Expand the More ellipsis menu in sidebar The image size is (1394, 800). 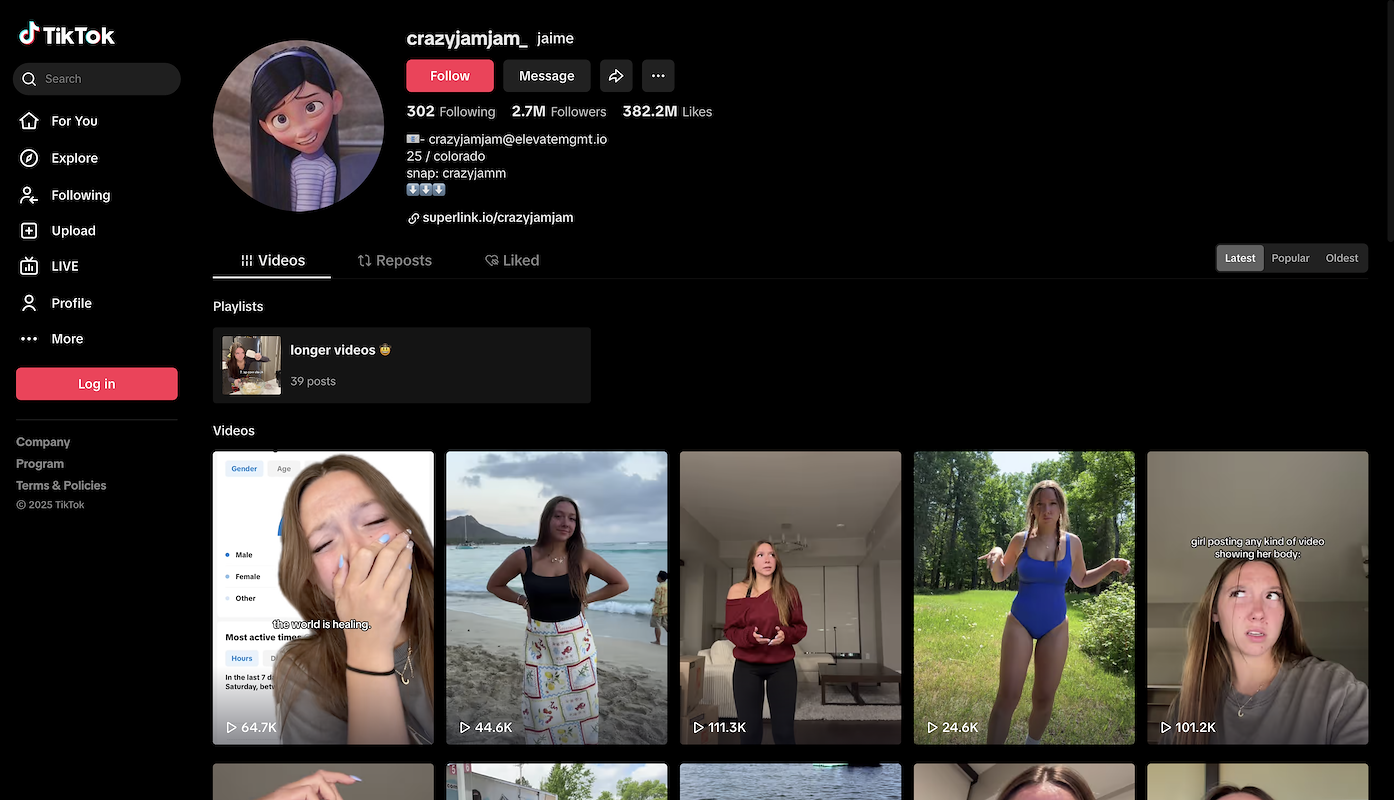coord(30,339)
